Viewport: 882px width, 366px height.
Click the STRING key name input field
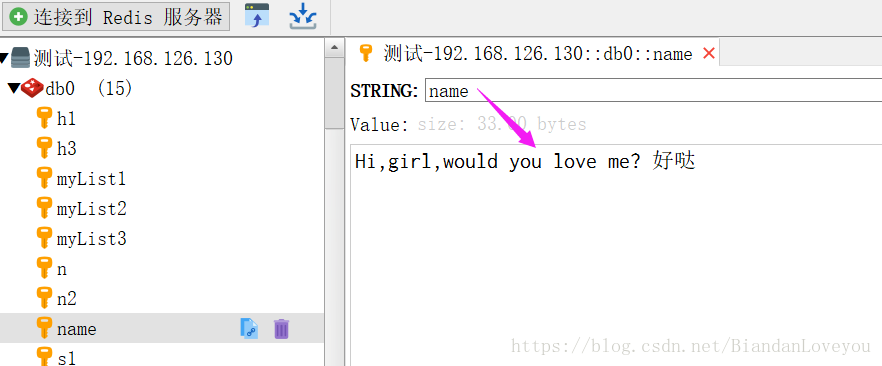click(653, 90)
